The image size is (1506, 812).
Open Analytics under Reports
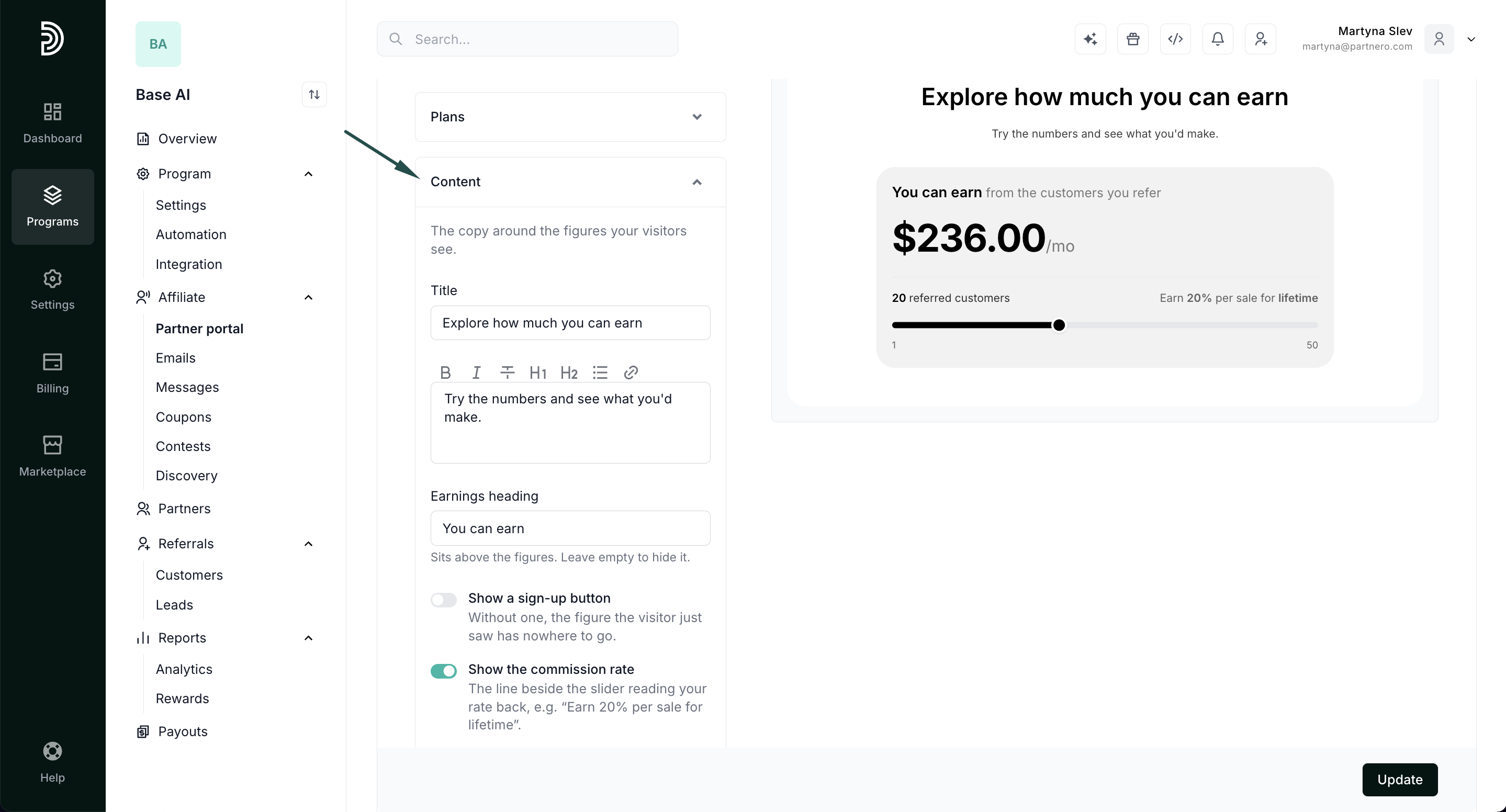pyautogui.click(x=184, y=669)
